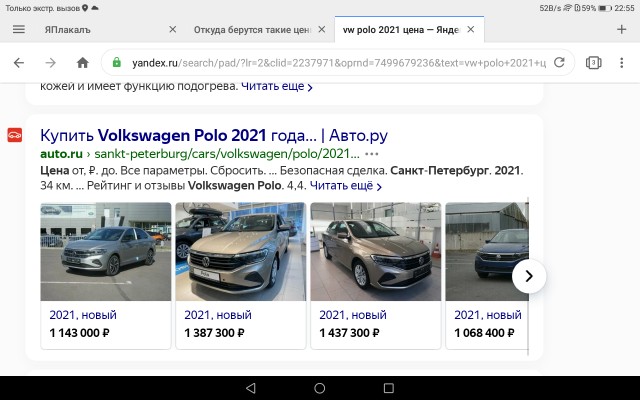Close the vw polo 2021 цена tab
The width and height of the screenshot is (640, 400).
pos(471,29)
